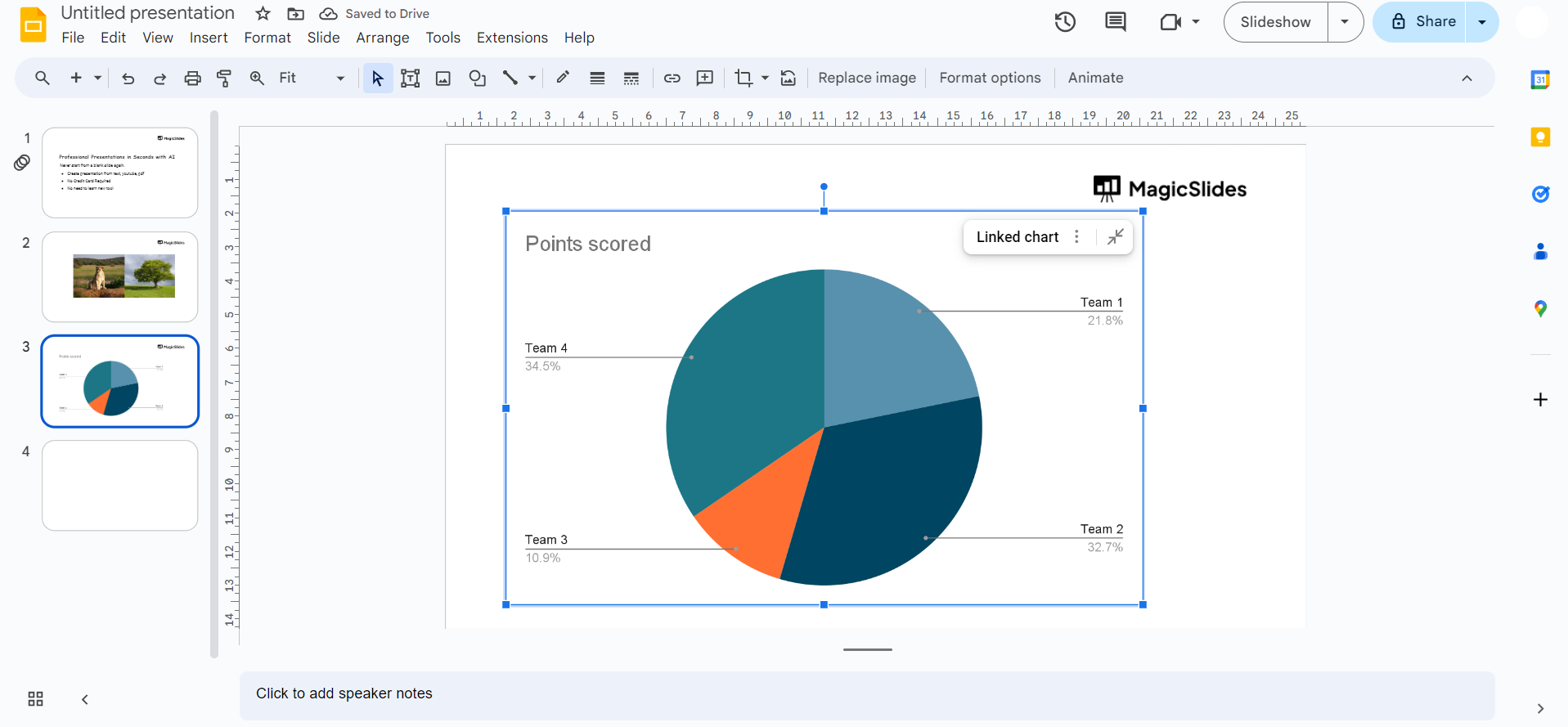Image resolution: width=1568 pixels, height=727 pixels.
Task: Star the Untitled presentation
Action: pos(263,14)
